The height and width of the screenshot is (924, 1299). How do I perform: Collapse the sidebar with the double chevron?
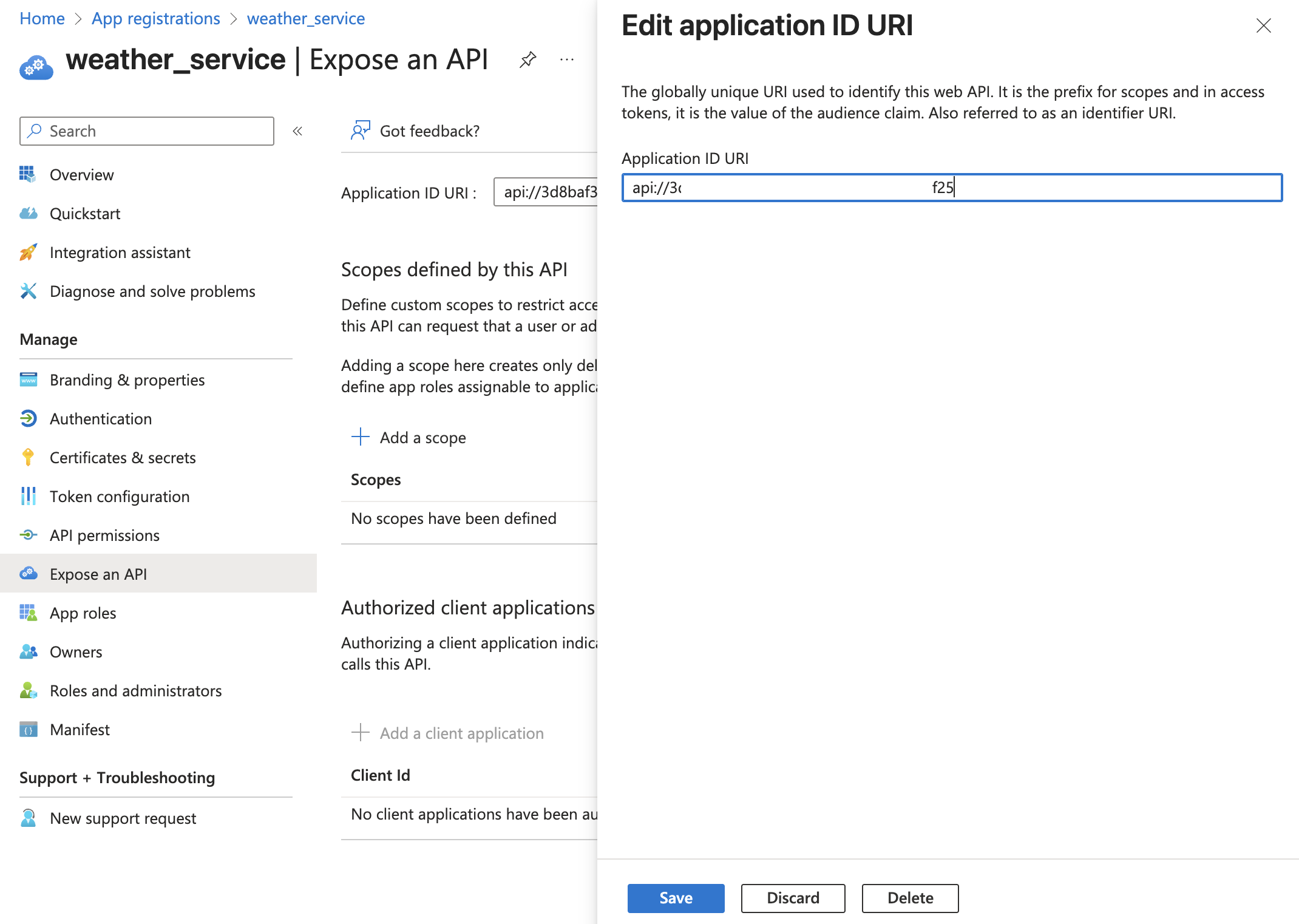tap(297, 131)
